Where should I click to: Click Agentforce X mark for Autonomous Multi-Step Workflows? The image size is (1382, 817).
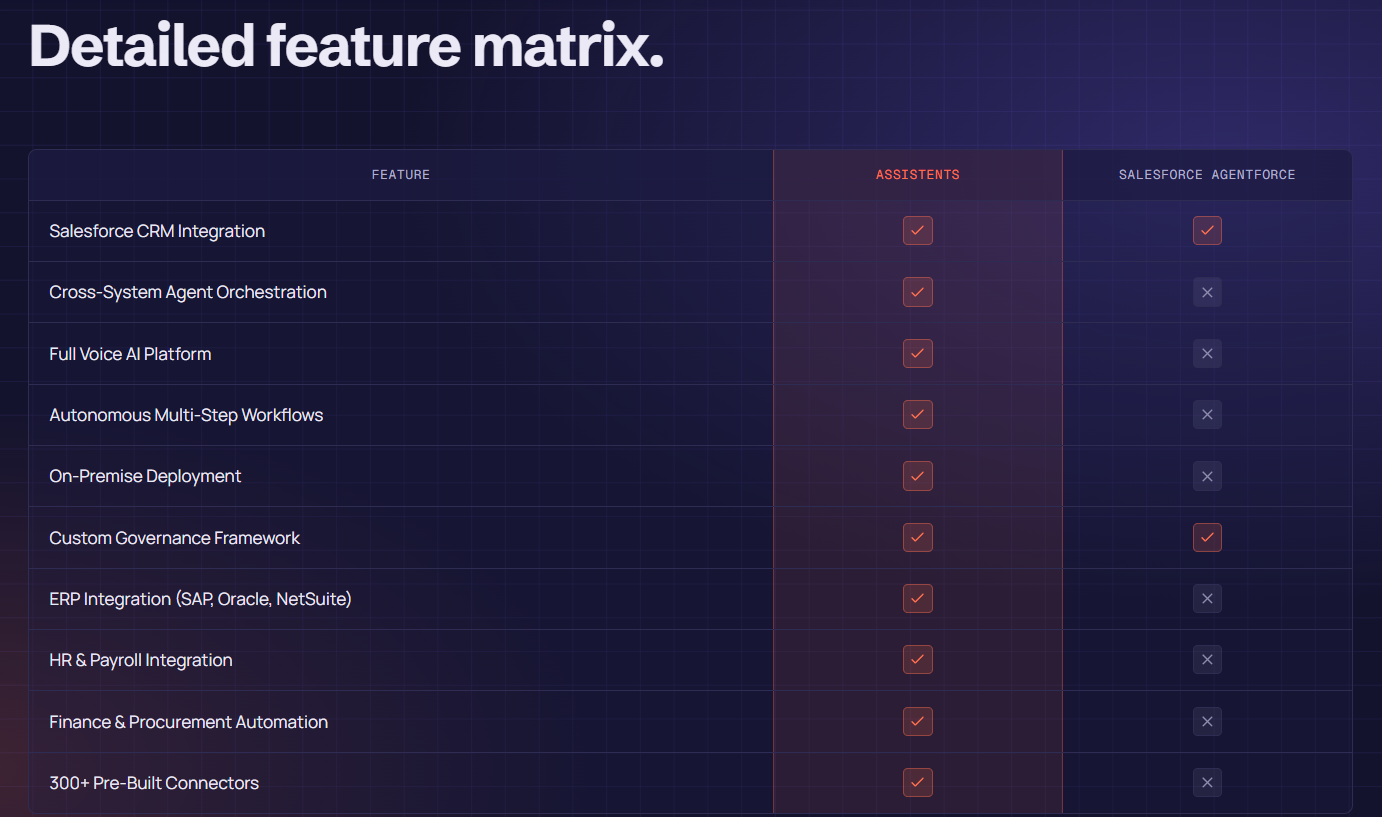1207,415
